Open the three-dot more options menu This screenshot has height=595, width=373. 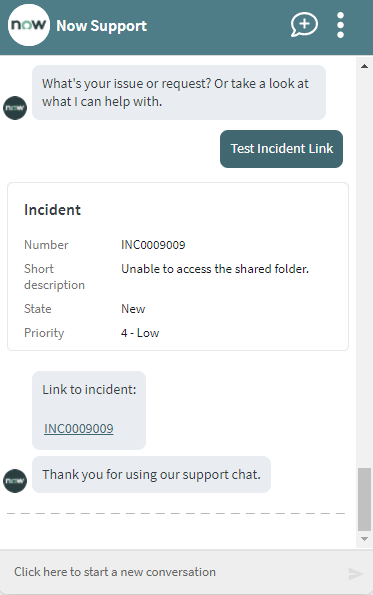click(340, 25)
